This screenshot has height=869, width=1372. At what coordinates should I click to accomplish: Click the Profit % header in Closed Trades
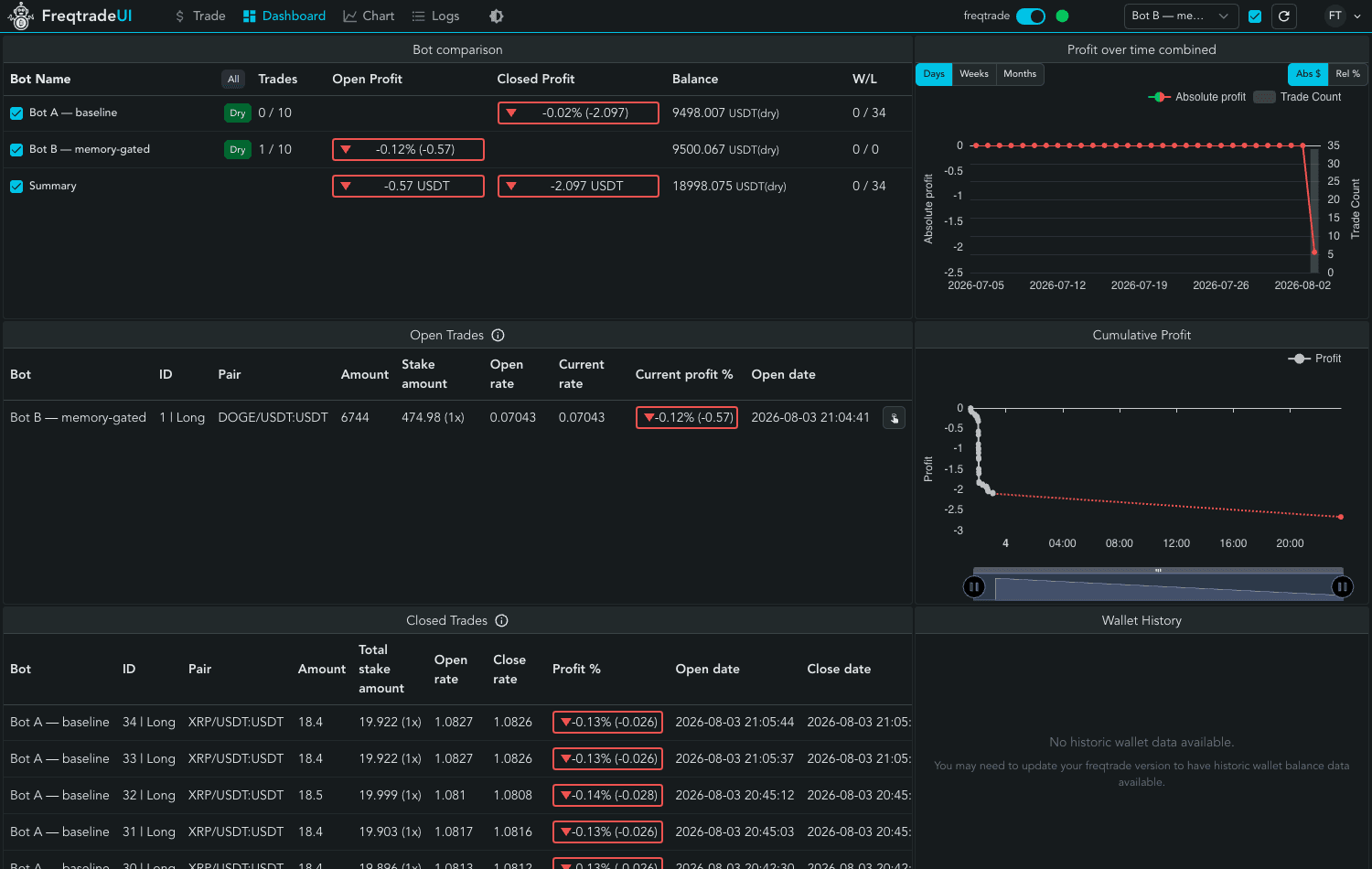pyautogui.click(x=576, y=669)
